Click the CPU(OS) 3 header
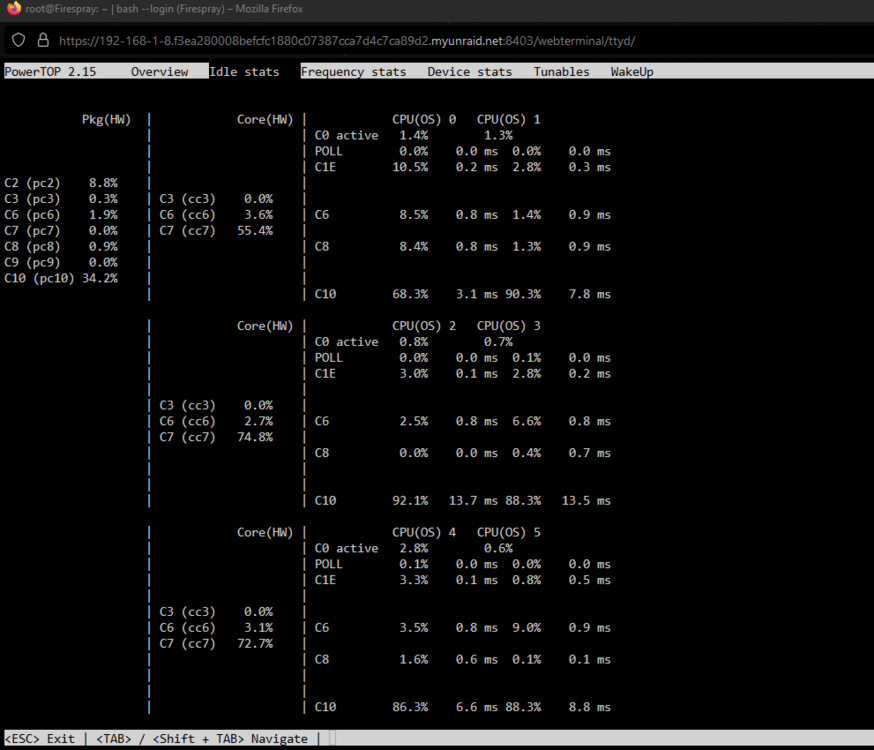Viewport: 874px width, 750px height. coord(508,325)
